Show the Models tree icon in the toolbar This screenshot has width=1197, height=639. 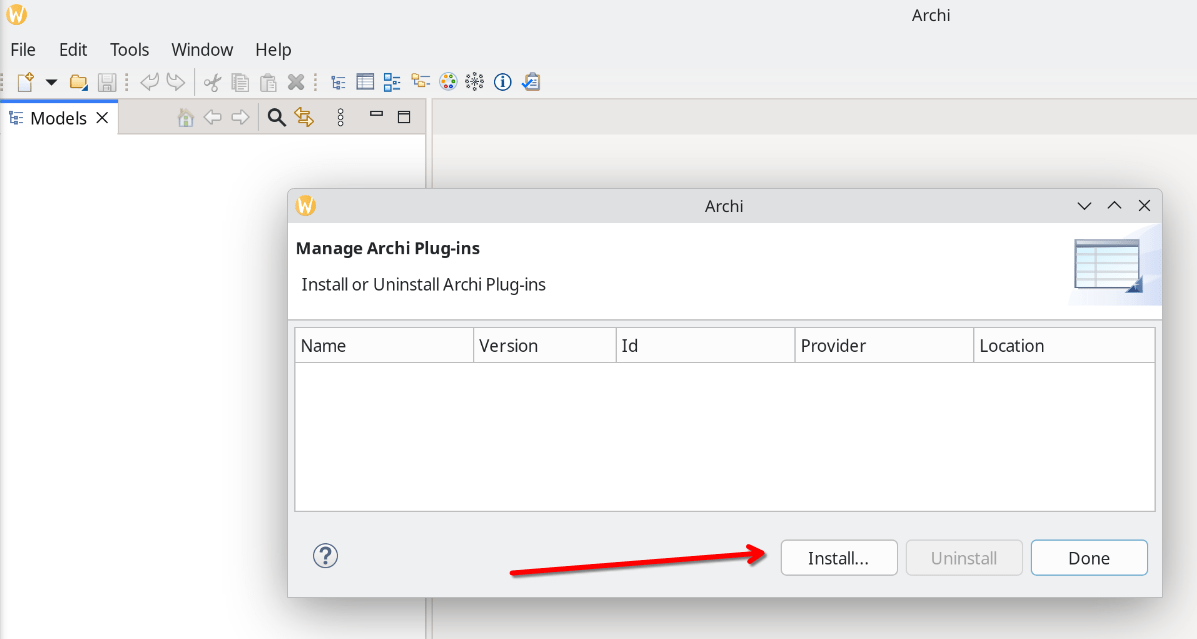coord(338,82)
